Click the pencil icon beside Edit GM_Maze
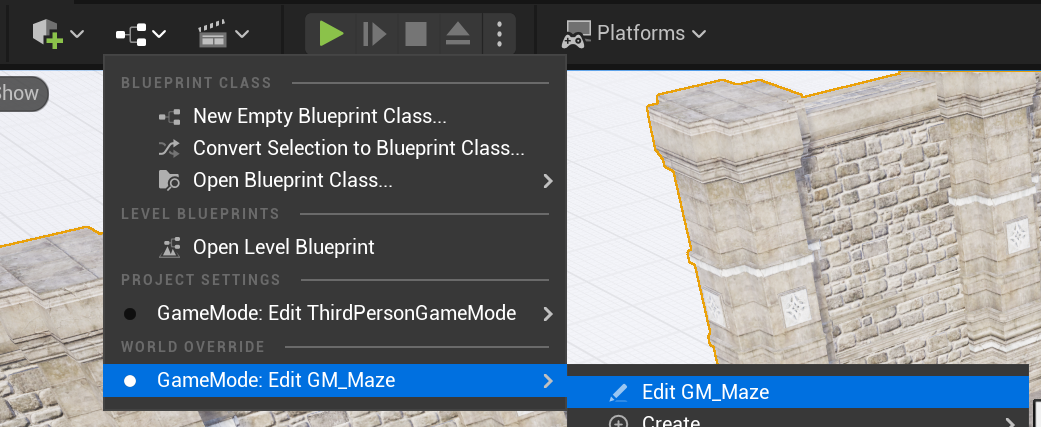The width and height of the screenshot is (1041, 427). click(x=618, y=392)
